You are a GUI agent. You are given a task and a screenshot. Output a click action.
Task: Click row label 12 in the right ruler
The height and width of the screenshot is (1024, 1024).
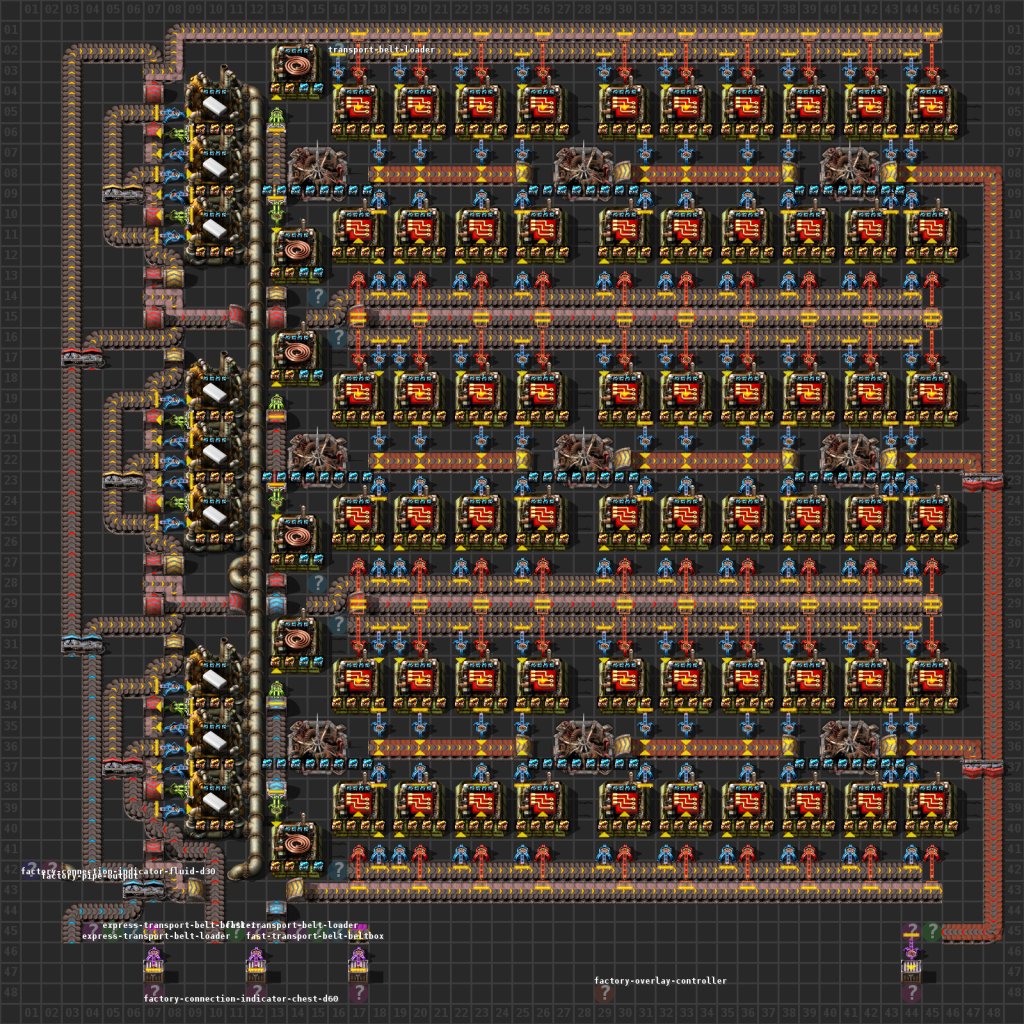click(x=1014, y=255)
